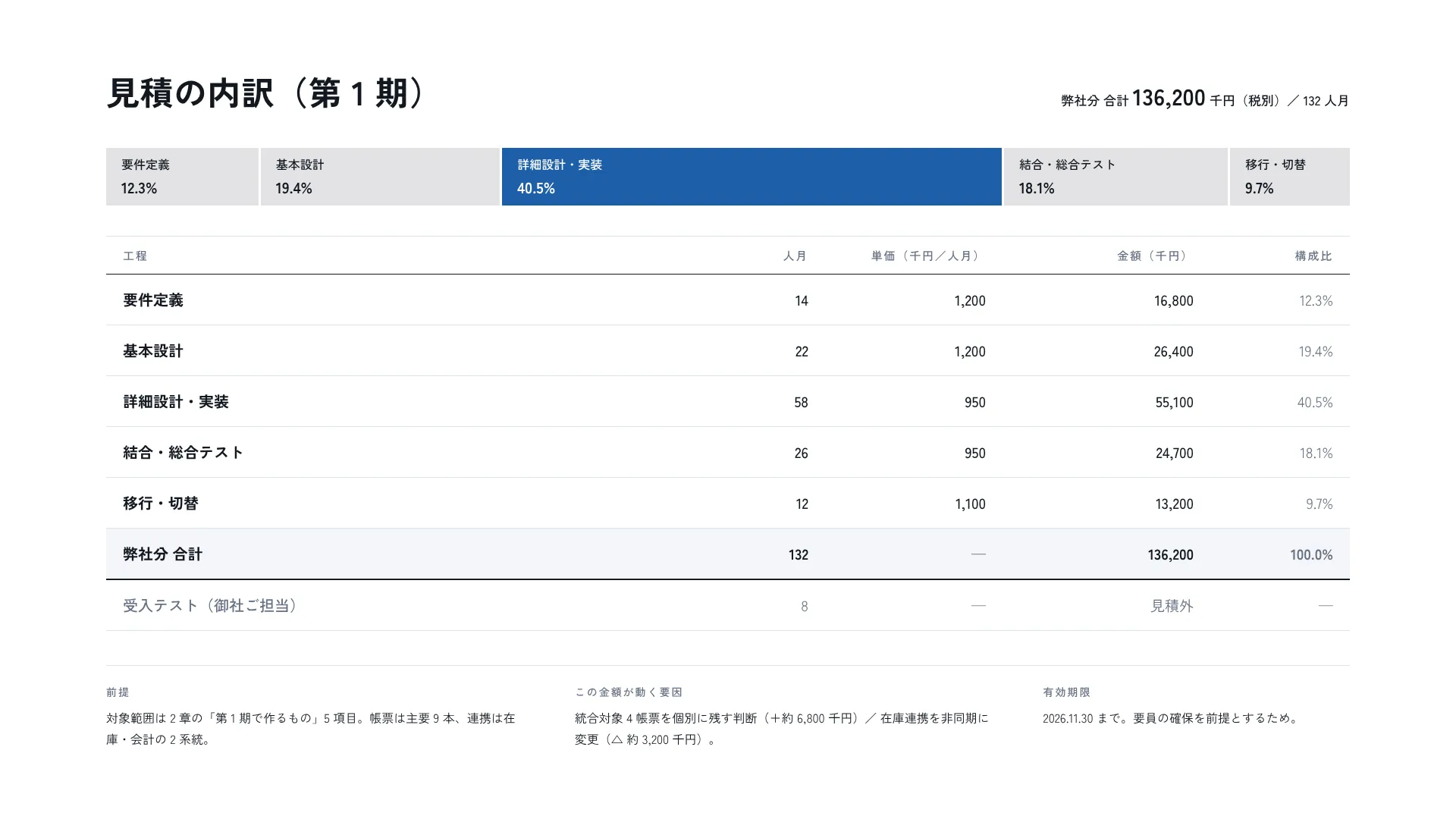Click the unit price 950 in 詳細設計・実装 row

975,403
